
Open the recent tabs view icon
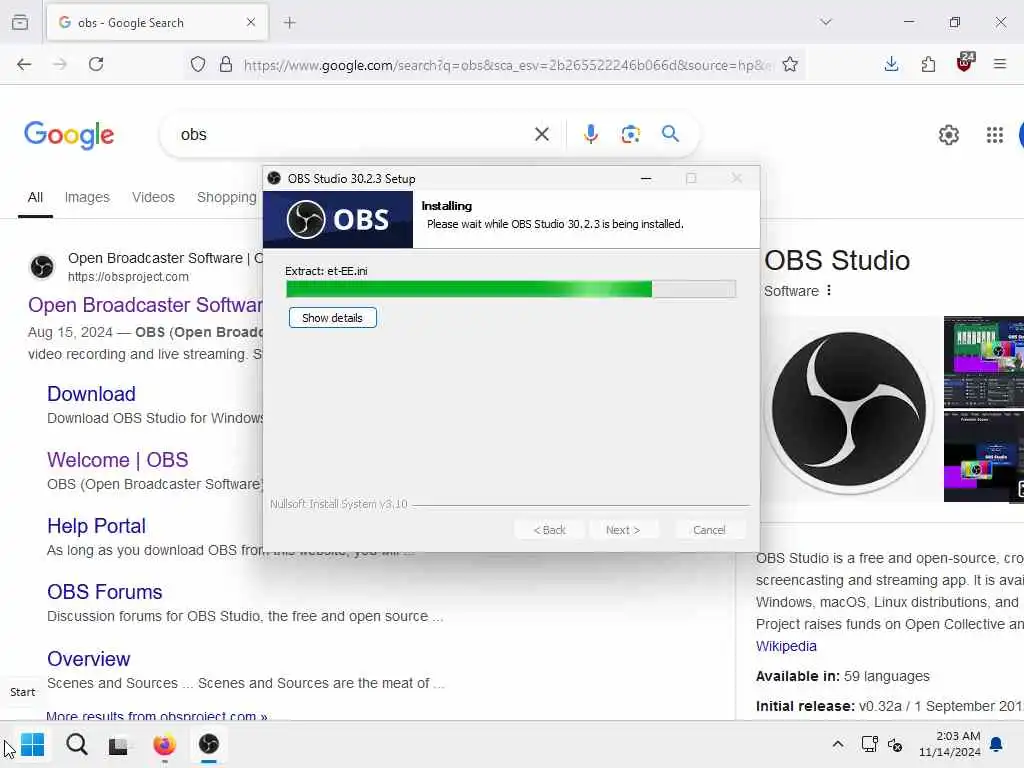(x=20, y=22)
